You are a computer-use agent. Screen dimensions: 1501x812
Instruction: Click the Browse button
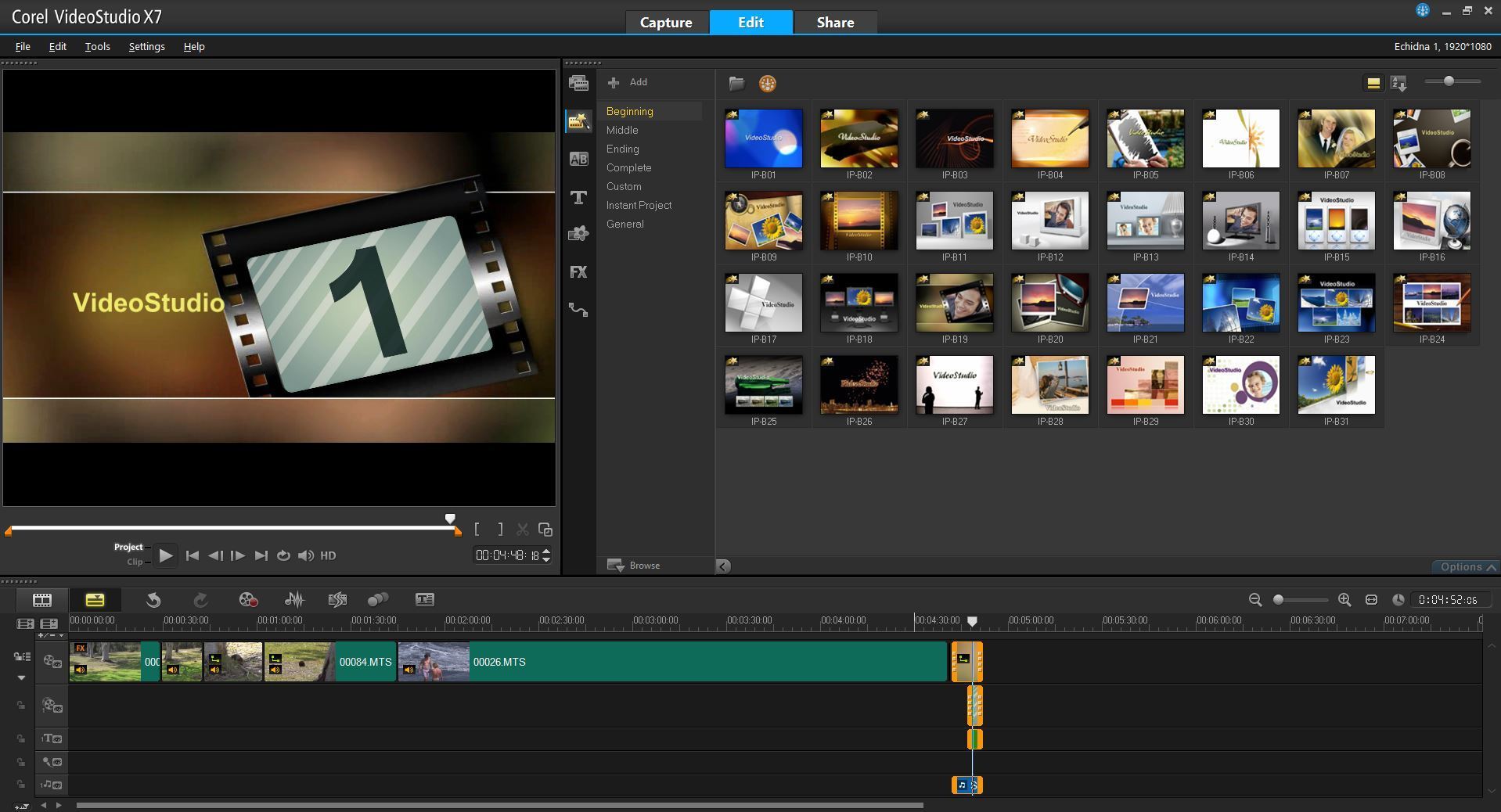click(635, 565)
